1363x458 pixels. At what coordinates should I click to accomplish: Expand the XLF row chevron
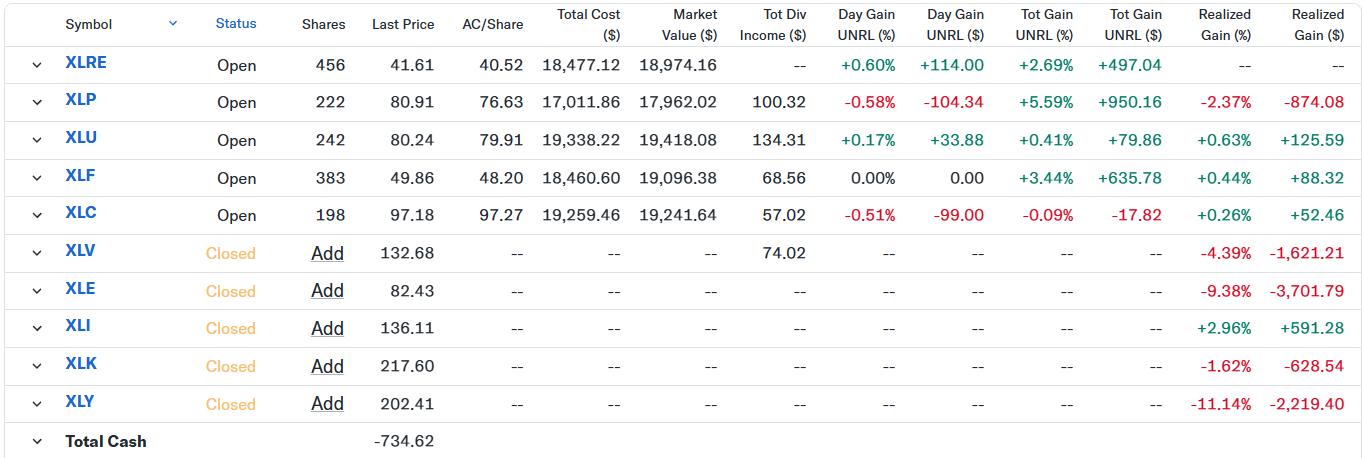[x=37, y=178]
